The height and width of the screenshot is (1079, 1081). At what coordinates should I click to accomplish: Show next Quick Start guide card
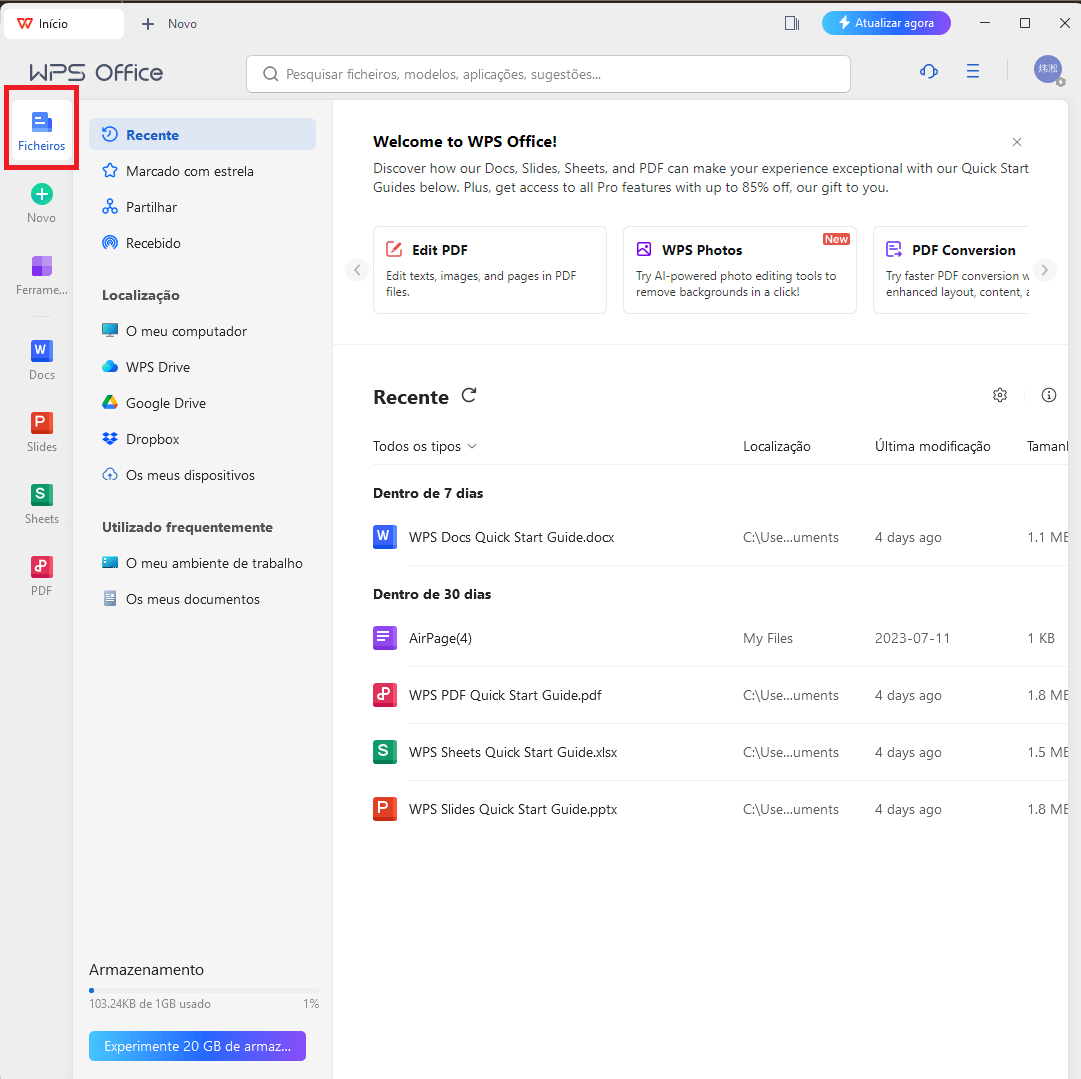pyautogui.click(x=1044, y=270)
